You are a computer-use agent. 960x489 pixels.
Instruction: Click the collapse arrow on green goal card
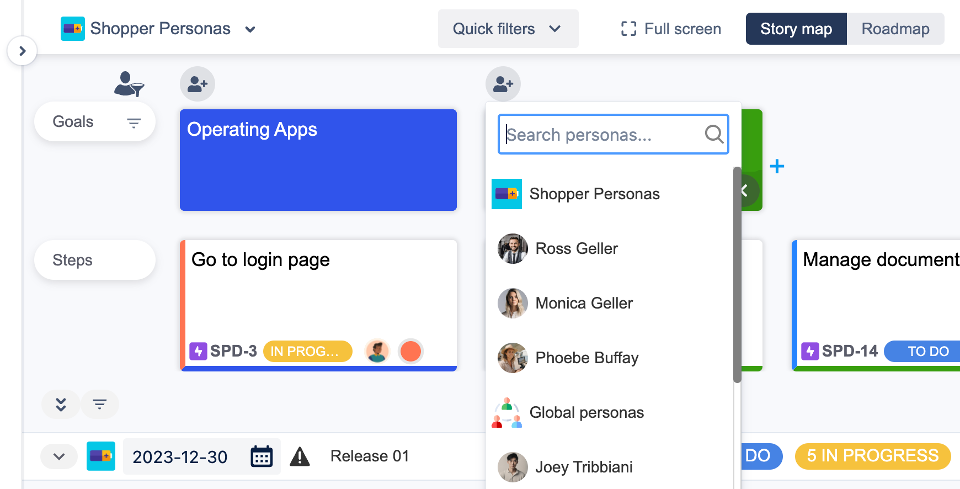click(746, 190)
